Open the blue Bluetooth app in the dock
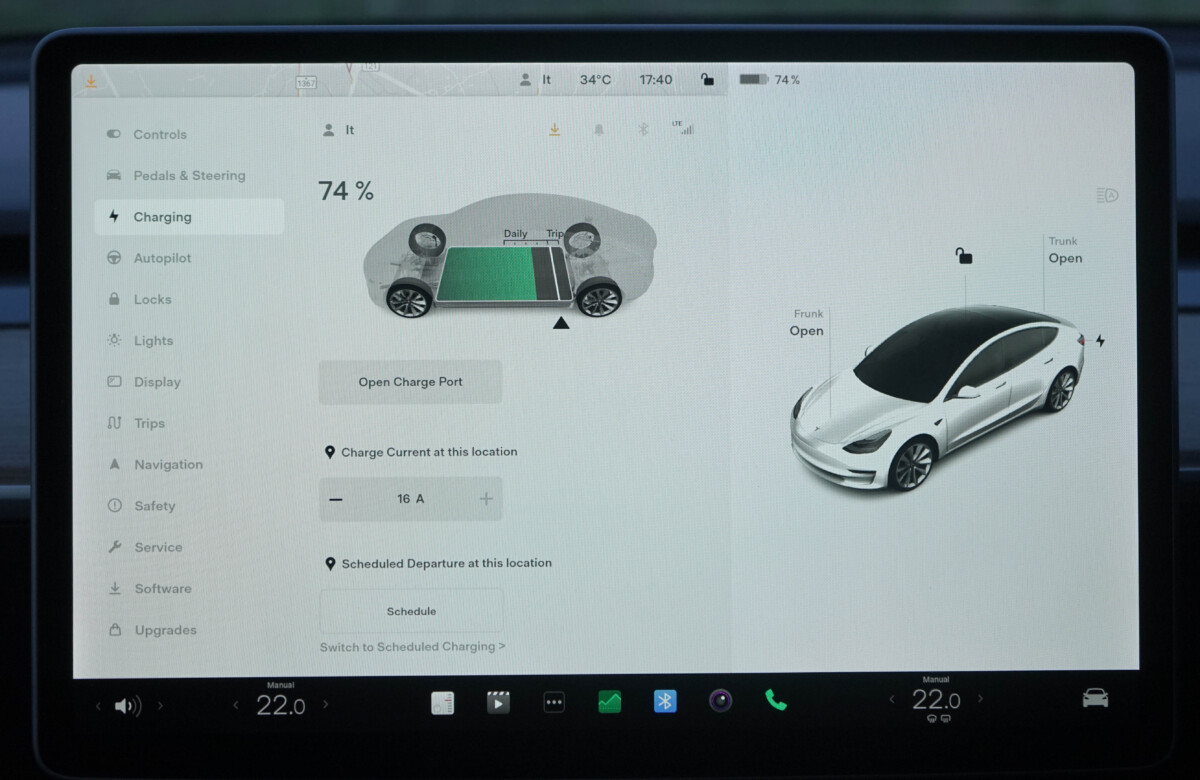1200x780 pixels. coord(665,702)
